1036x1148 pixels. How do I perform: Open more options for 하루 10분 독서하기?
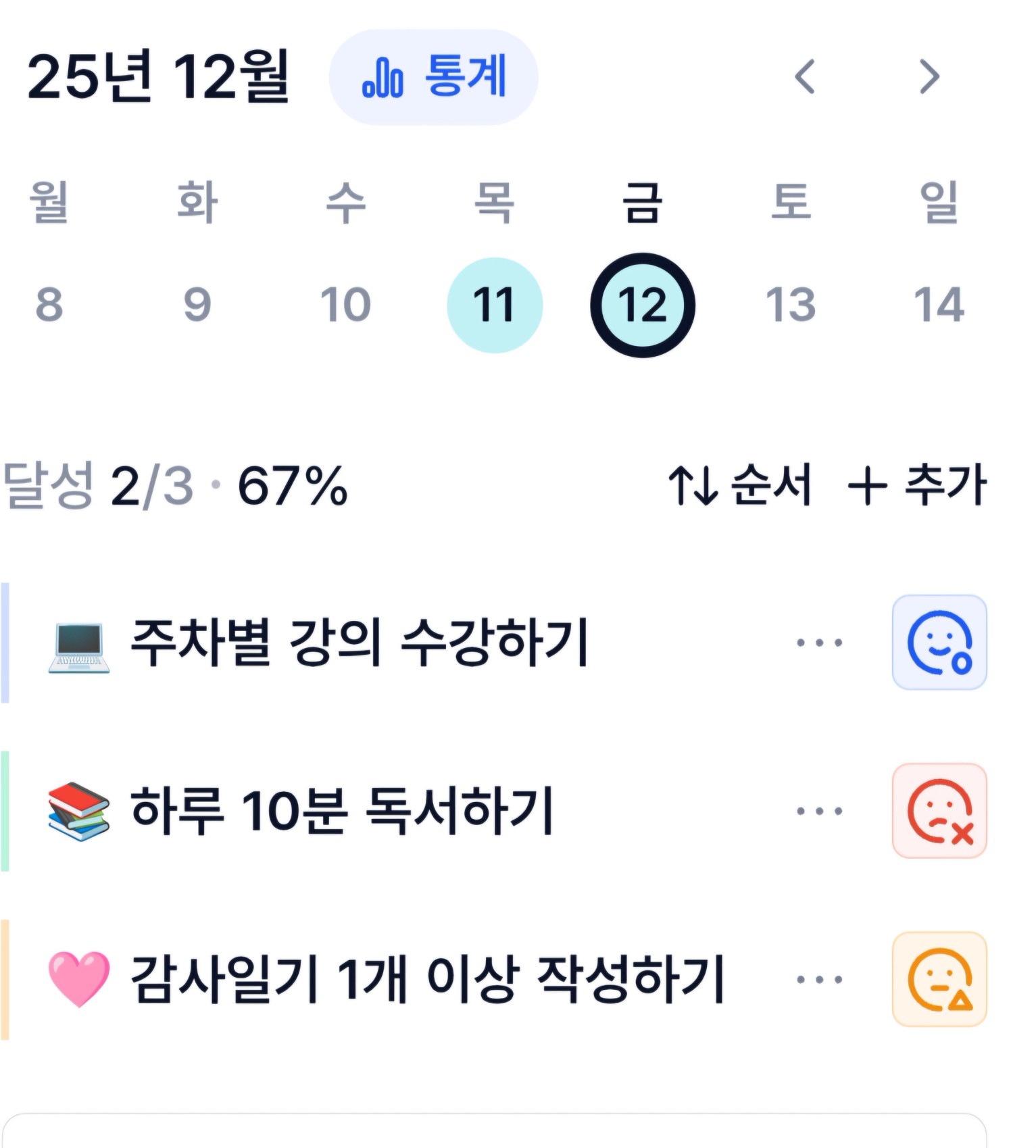(x=819, y=811)
